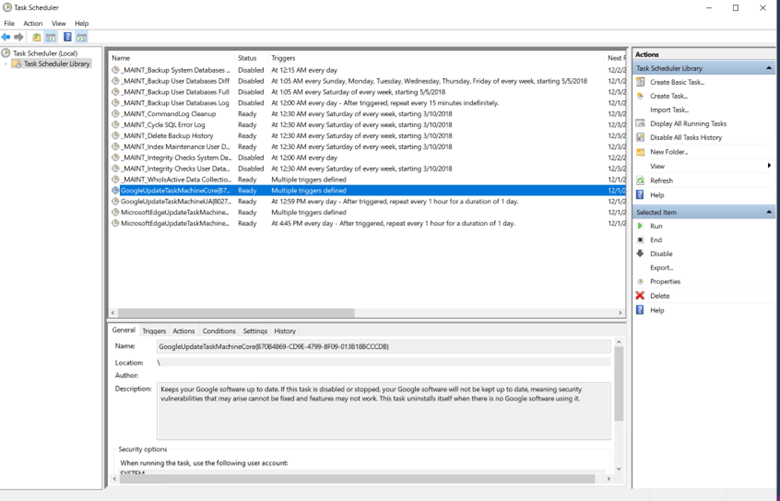780x501 pixels.
Task: Collapse Task Scheduler Library actions section
Action: pos(769,68)
